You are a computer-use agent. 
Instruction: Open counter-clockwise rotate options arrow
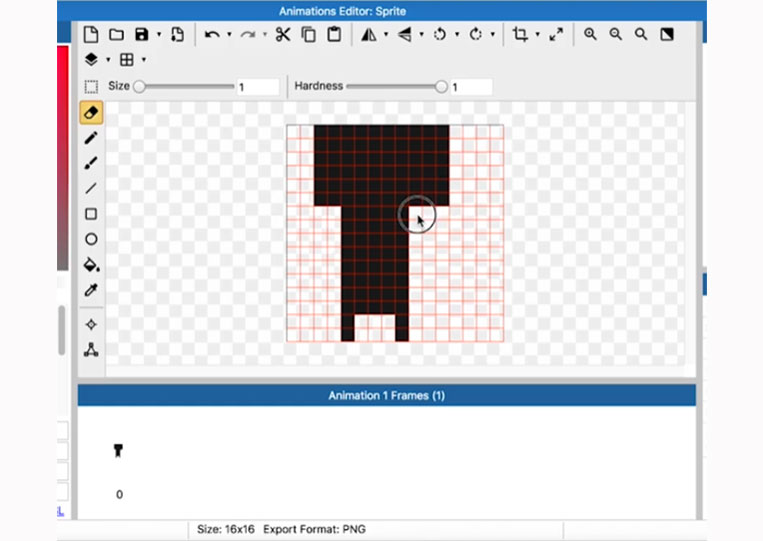(457, 35)
